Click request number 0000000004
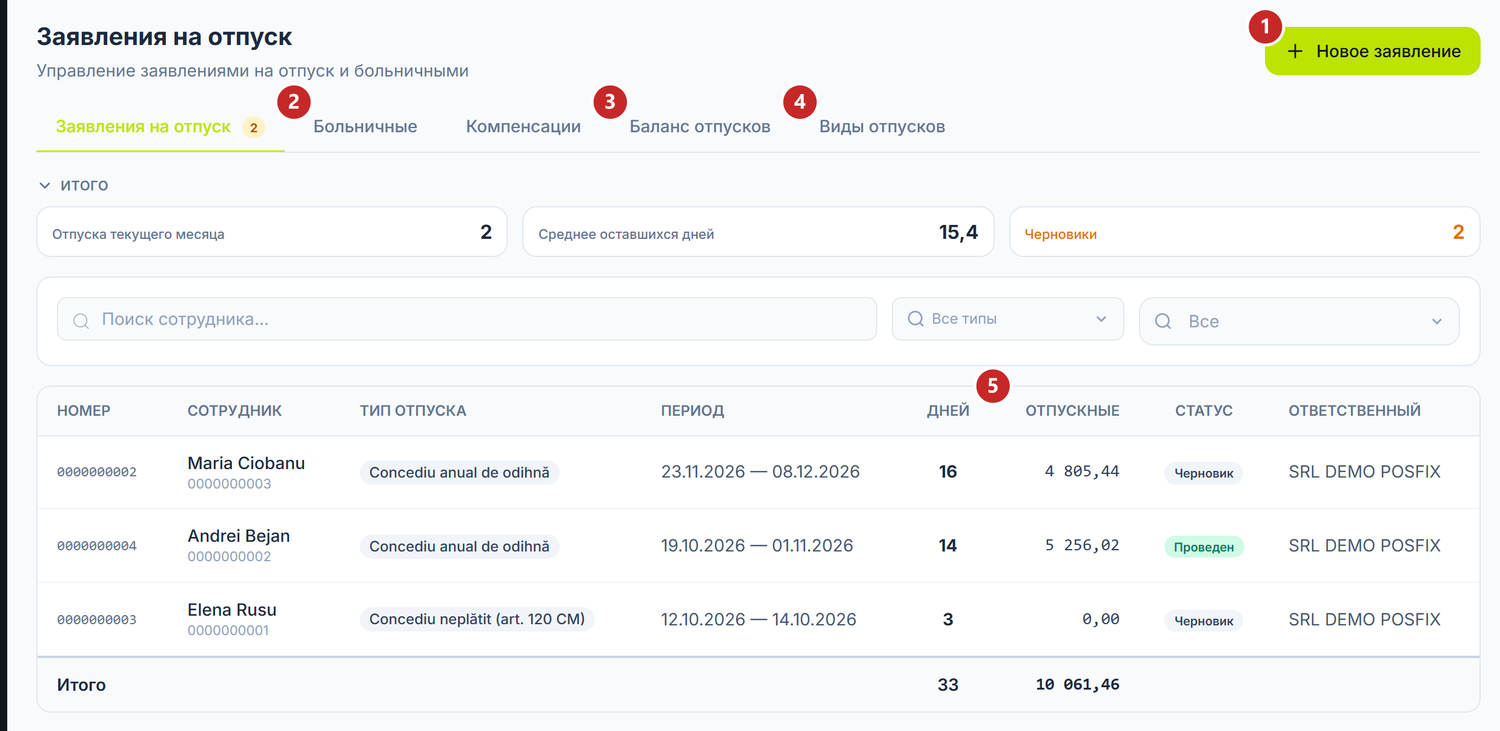 pos(97,546)
